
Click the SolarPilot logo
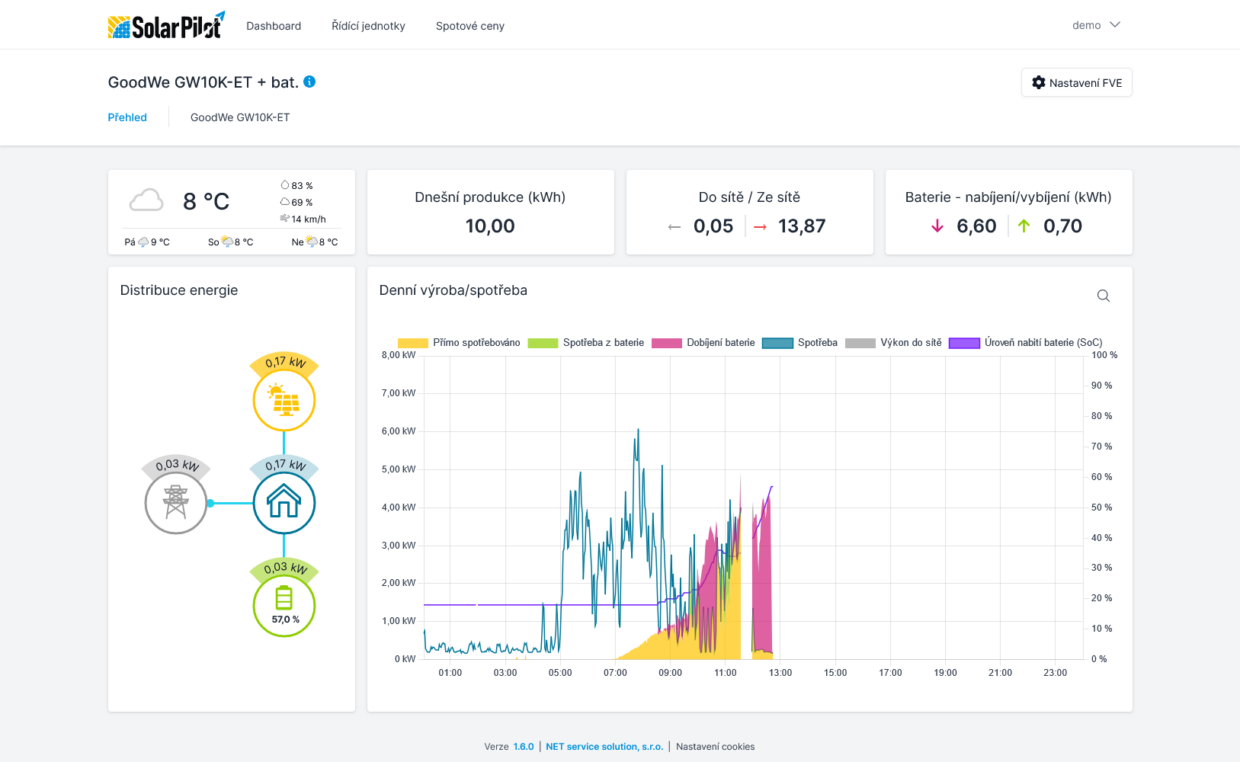[166, 26]
